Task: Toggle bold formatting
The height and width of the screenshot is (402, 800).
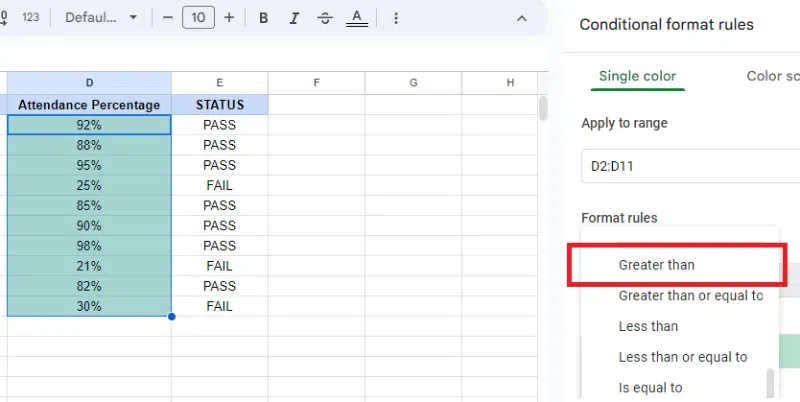Action: click(263, 18)
